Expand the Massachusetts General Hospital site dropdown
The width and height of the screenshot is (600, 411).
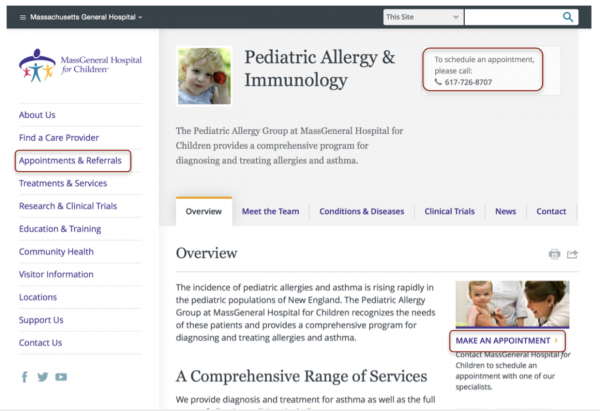coord(86,17)
